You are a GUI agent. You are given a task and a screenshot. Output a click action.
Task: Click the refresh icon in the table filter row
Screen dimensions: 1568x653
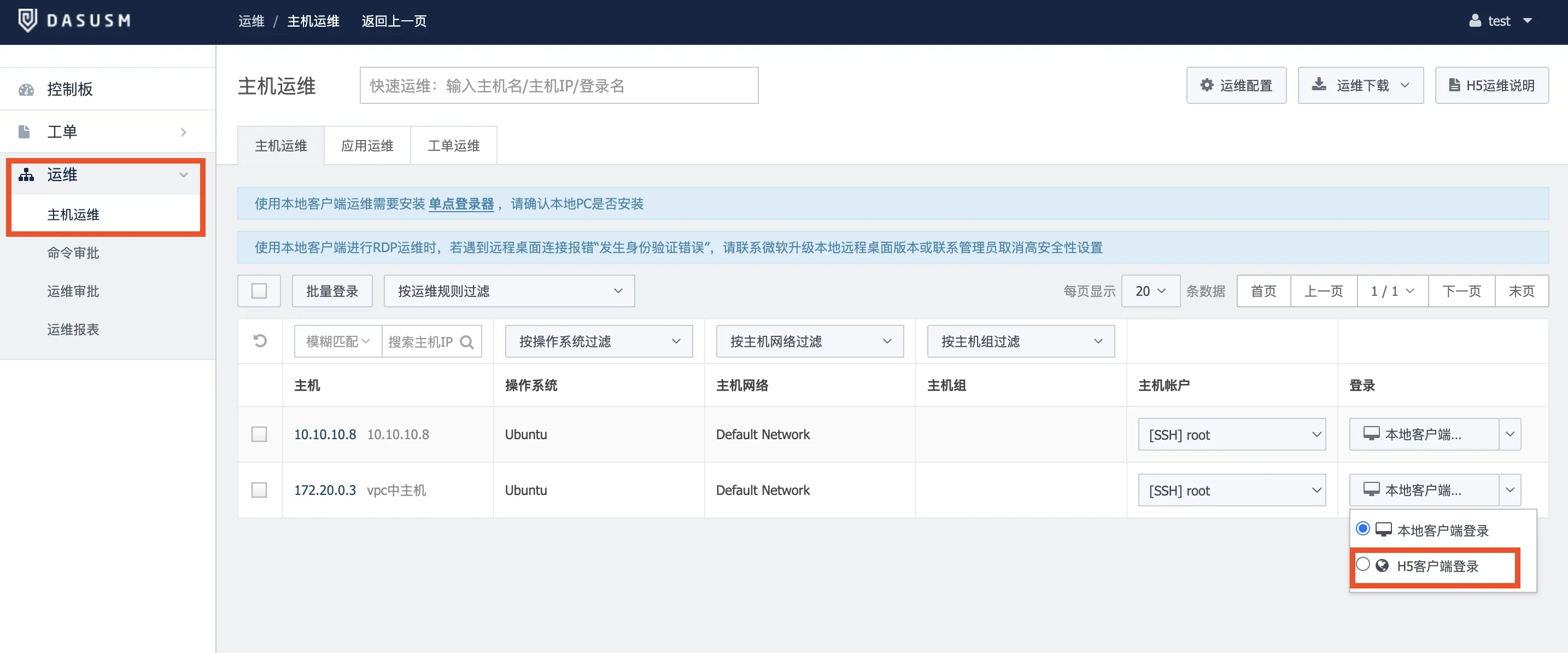pyautogui.click(x=260, y=341)
